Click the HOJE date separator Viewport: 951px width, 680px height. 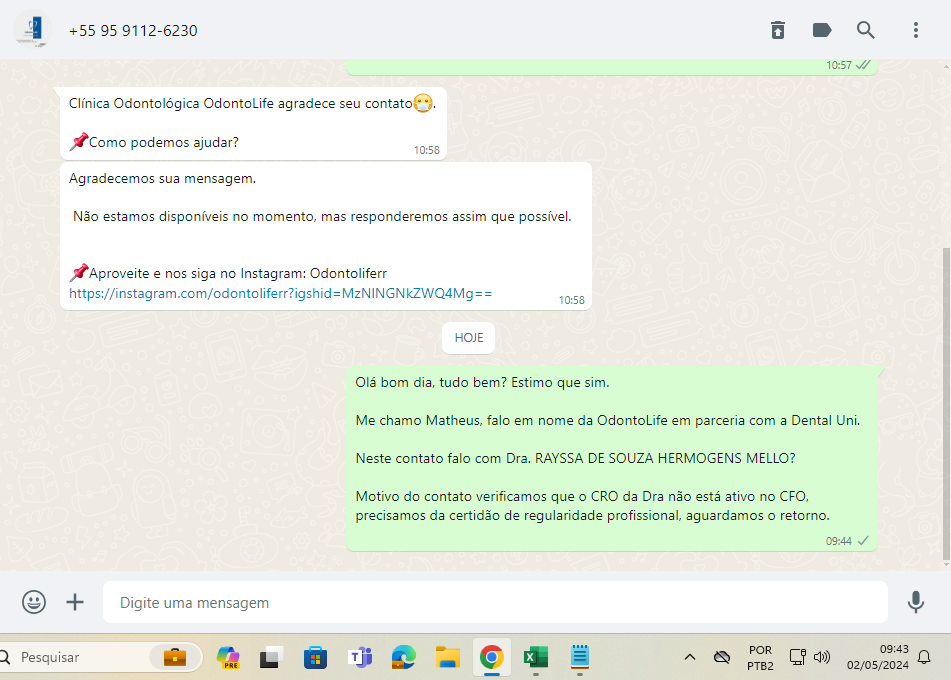coord(468,338)
